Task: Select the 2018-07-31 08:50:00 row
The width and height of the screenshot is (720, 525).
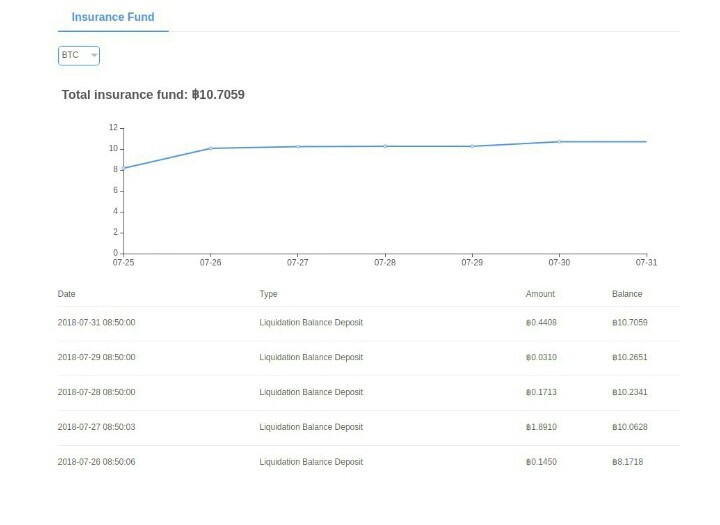Action: (x=369, y=323)
